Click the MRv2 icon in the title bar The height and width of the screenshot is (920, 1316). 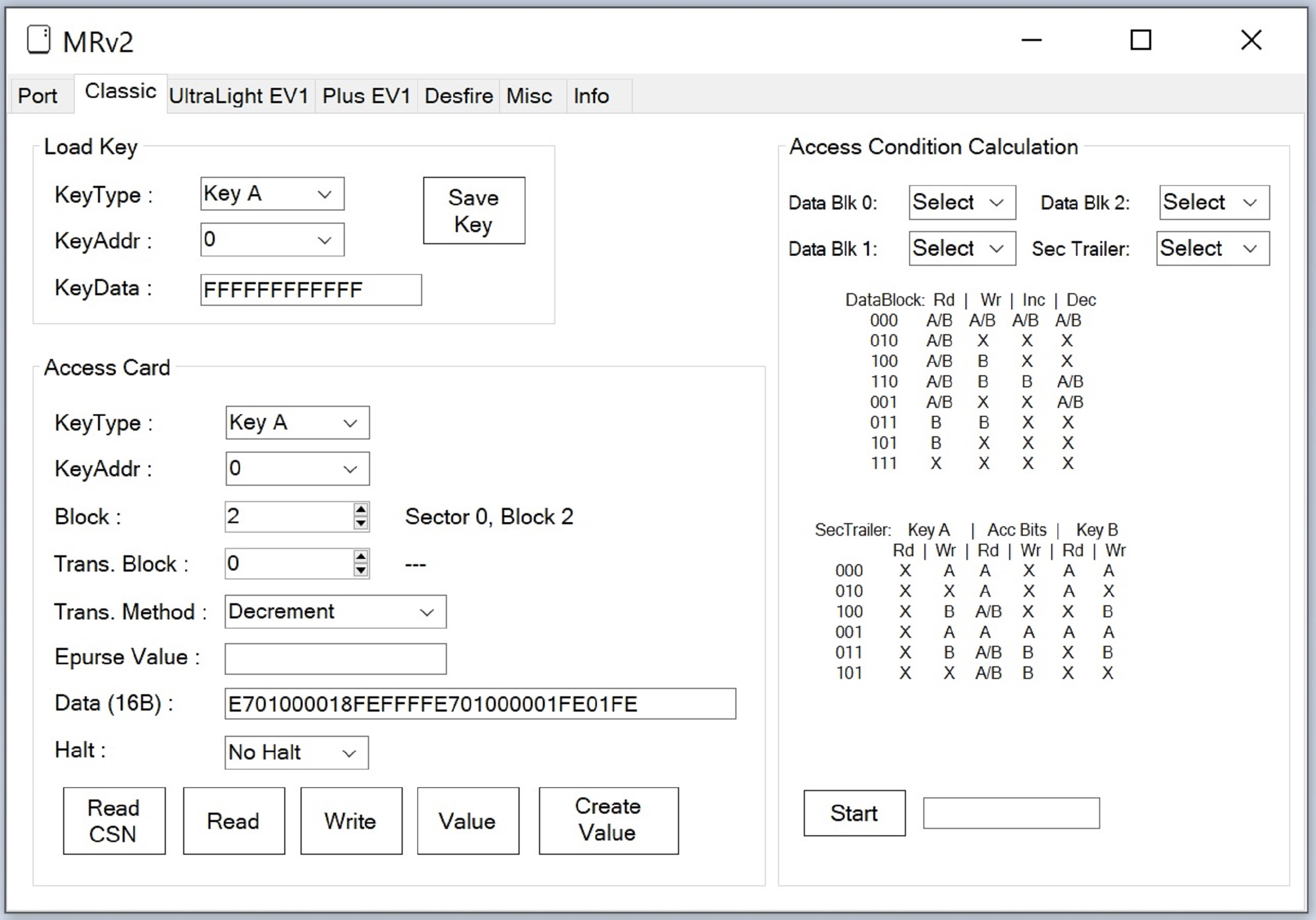38,39
